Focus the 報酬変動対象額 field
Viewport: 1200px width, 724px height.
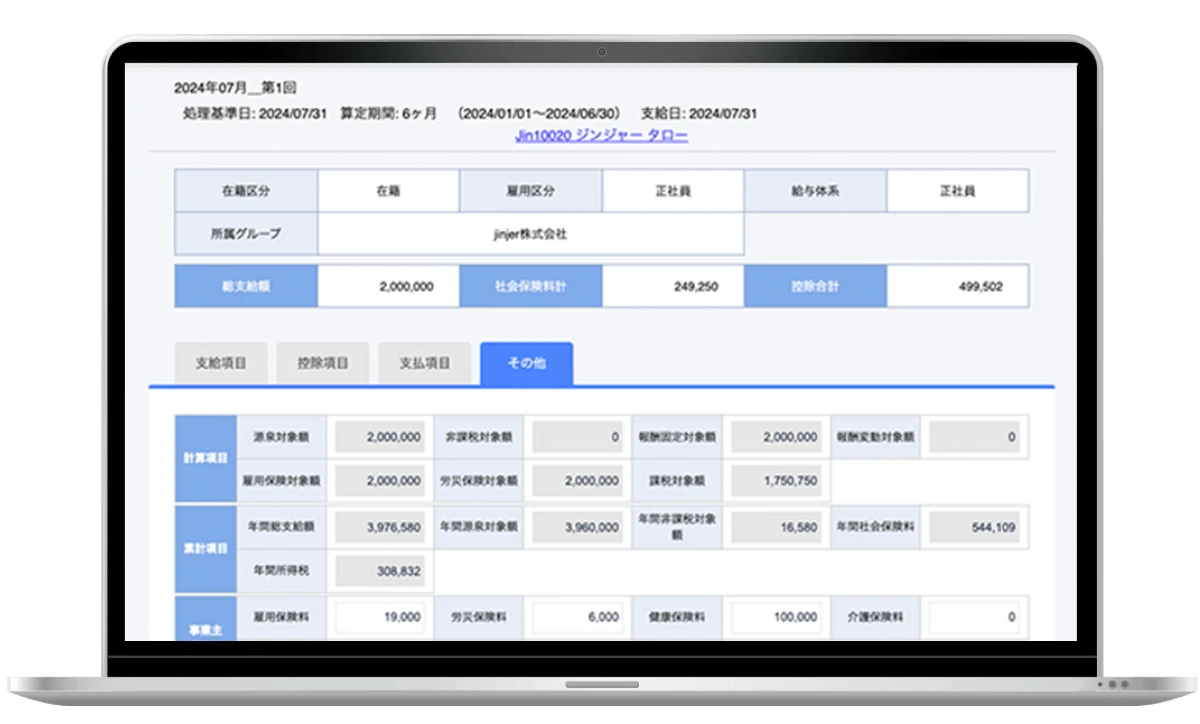974,437
